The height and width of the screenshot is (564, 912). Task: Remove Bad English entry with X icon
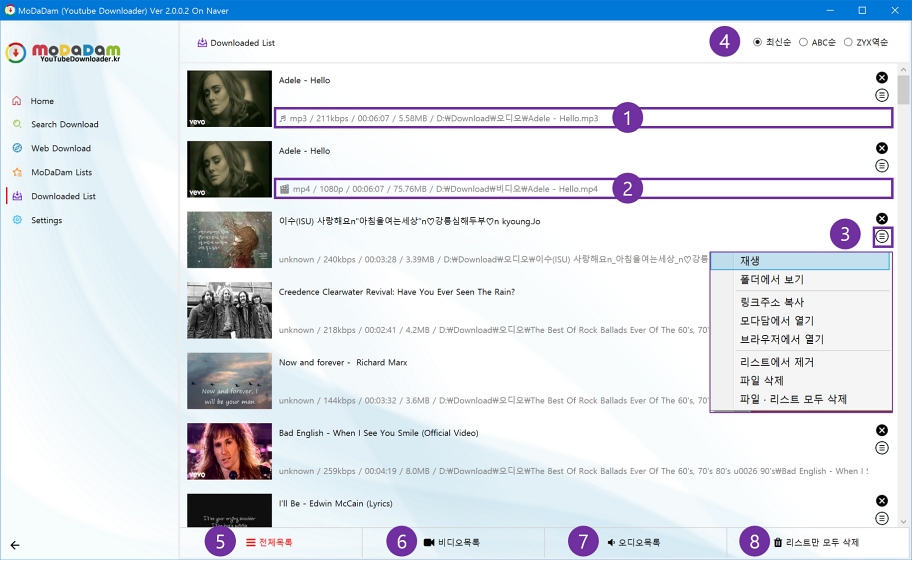[x=882, y=430]
